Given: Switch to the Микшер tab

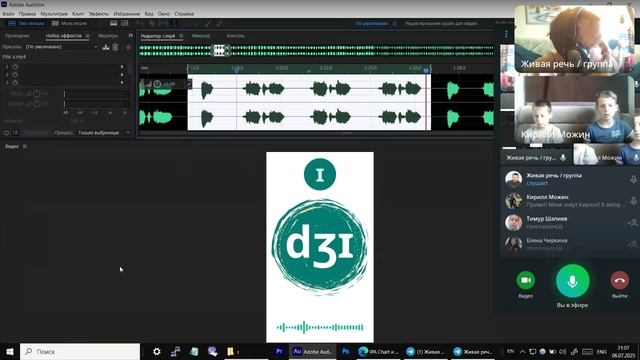Looking at the screenshot, I should click(x=201, y=36).
